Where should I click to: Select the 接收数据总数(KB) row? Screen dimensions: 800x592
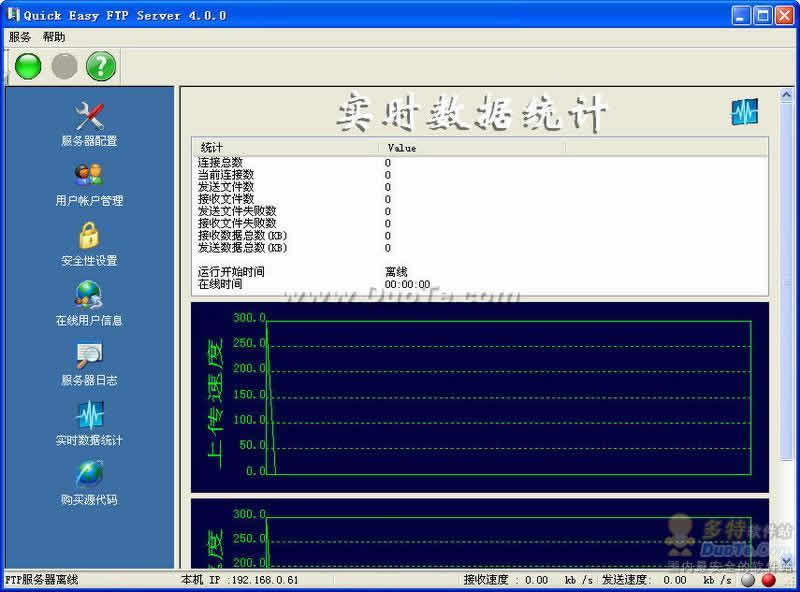[480, 236]
